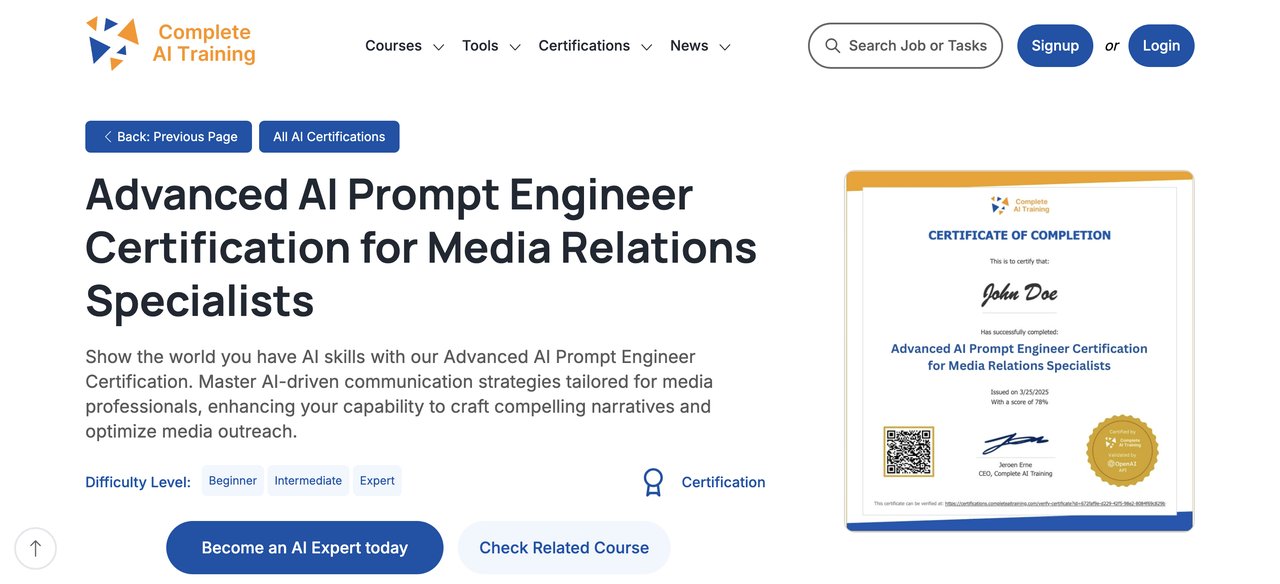Expand the Tools dropdown chevron
The height and width of the screenshot is (584, 1280).
point(515,47)
